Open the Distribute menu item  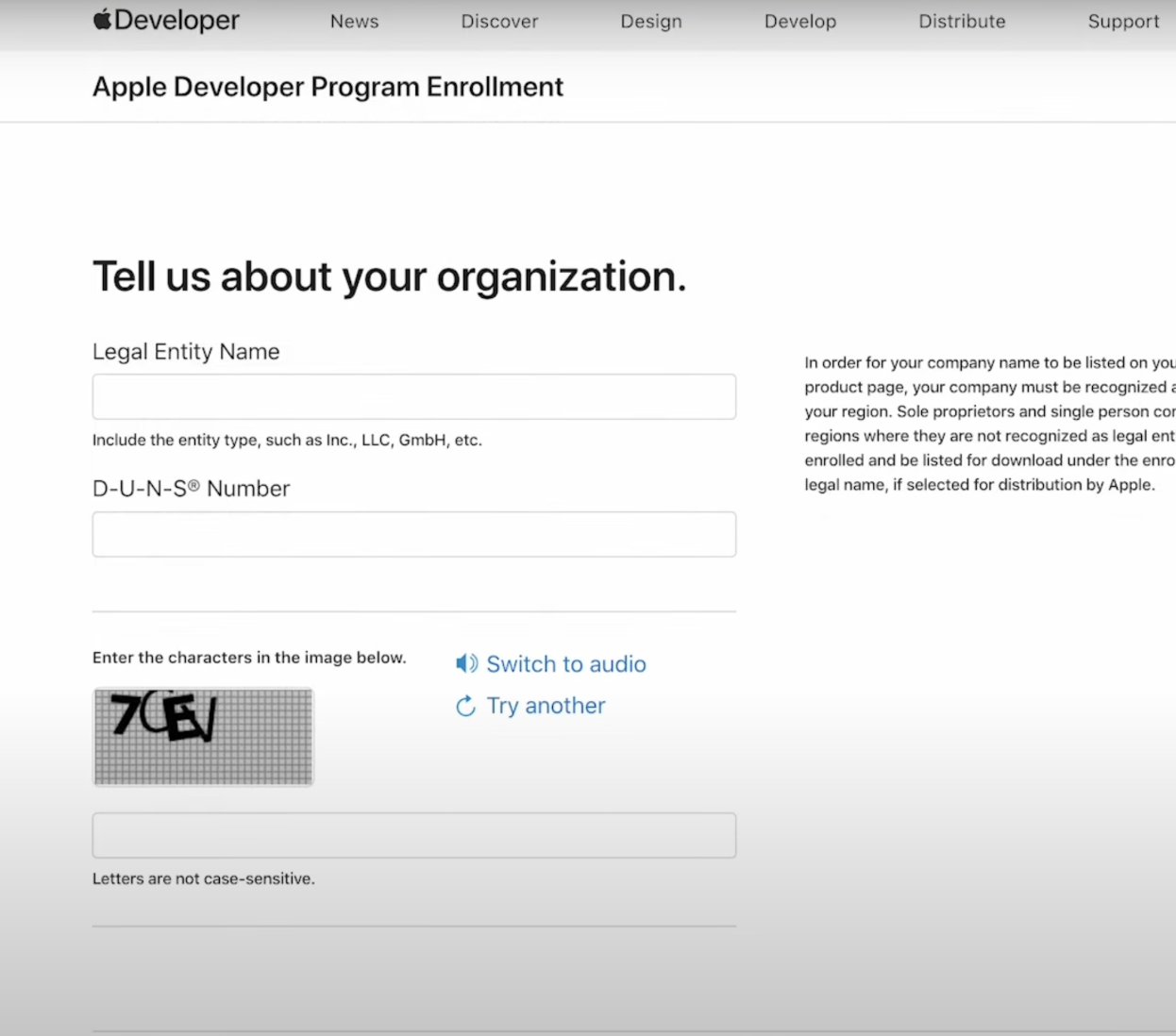(962, 21)
